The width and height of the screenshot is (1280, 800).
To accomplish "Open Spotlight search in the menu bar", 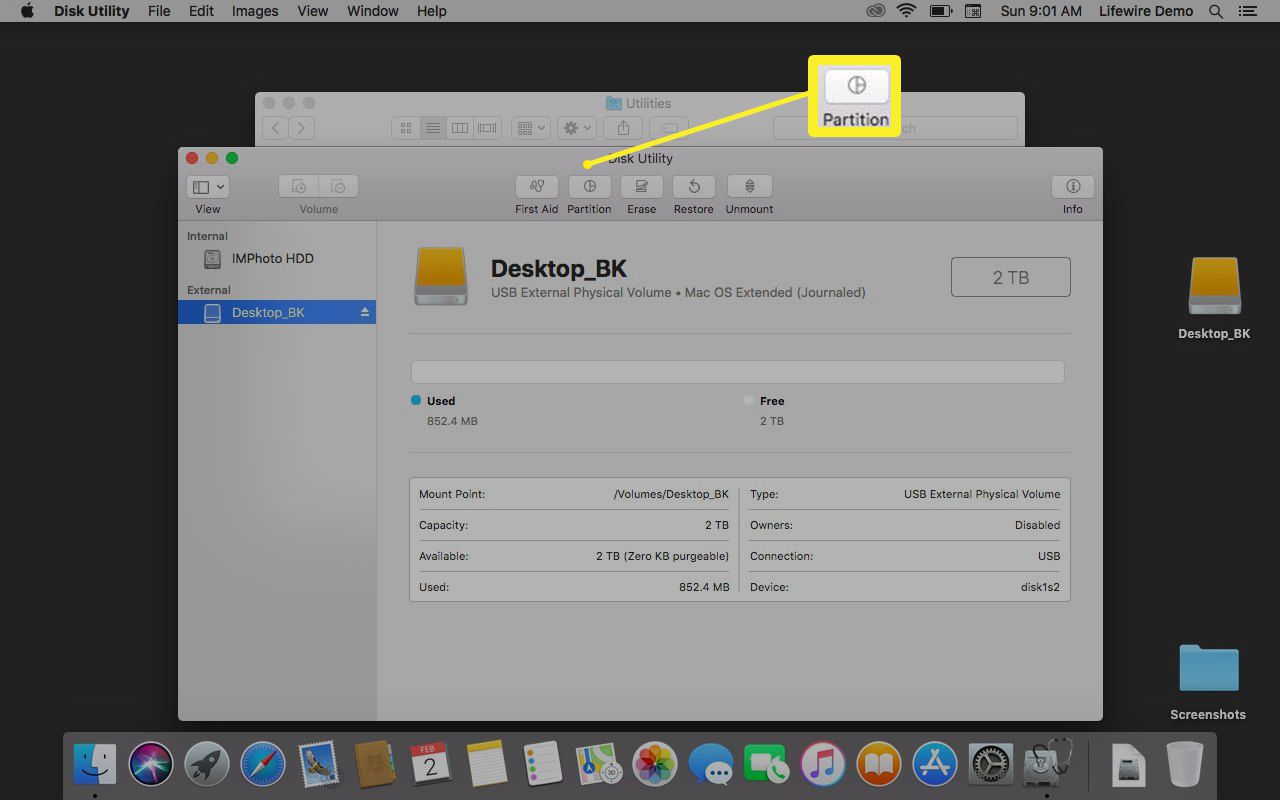I will (1216, 11).
